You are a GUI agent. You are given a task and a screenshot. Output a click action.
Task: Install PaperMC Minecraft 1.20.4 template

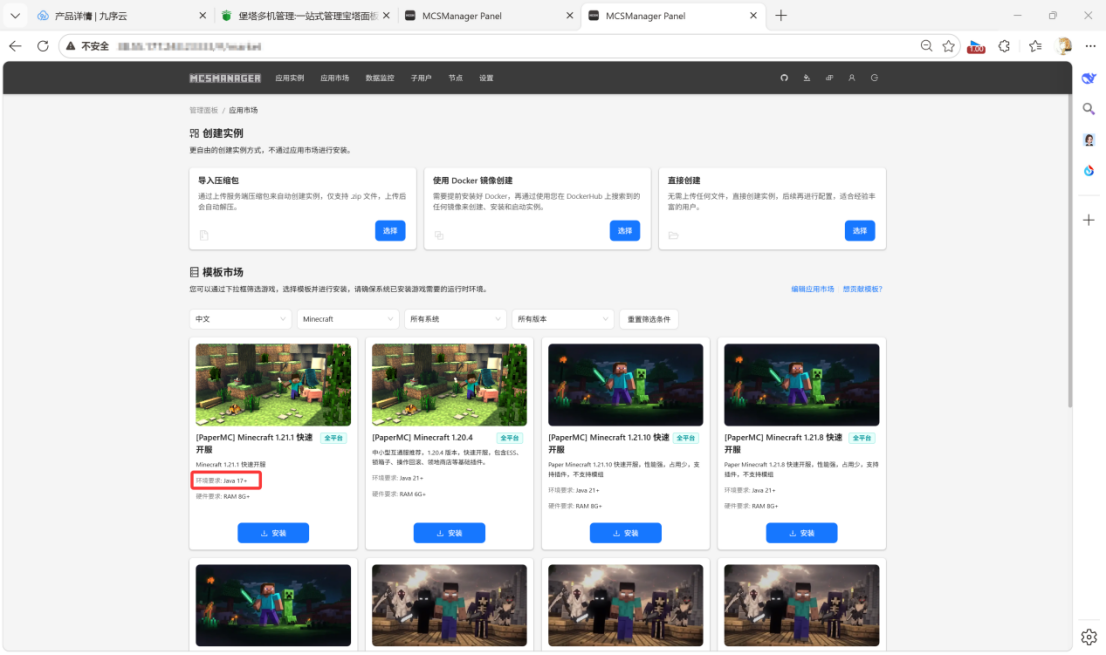coord(449,533)
